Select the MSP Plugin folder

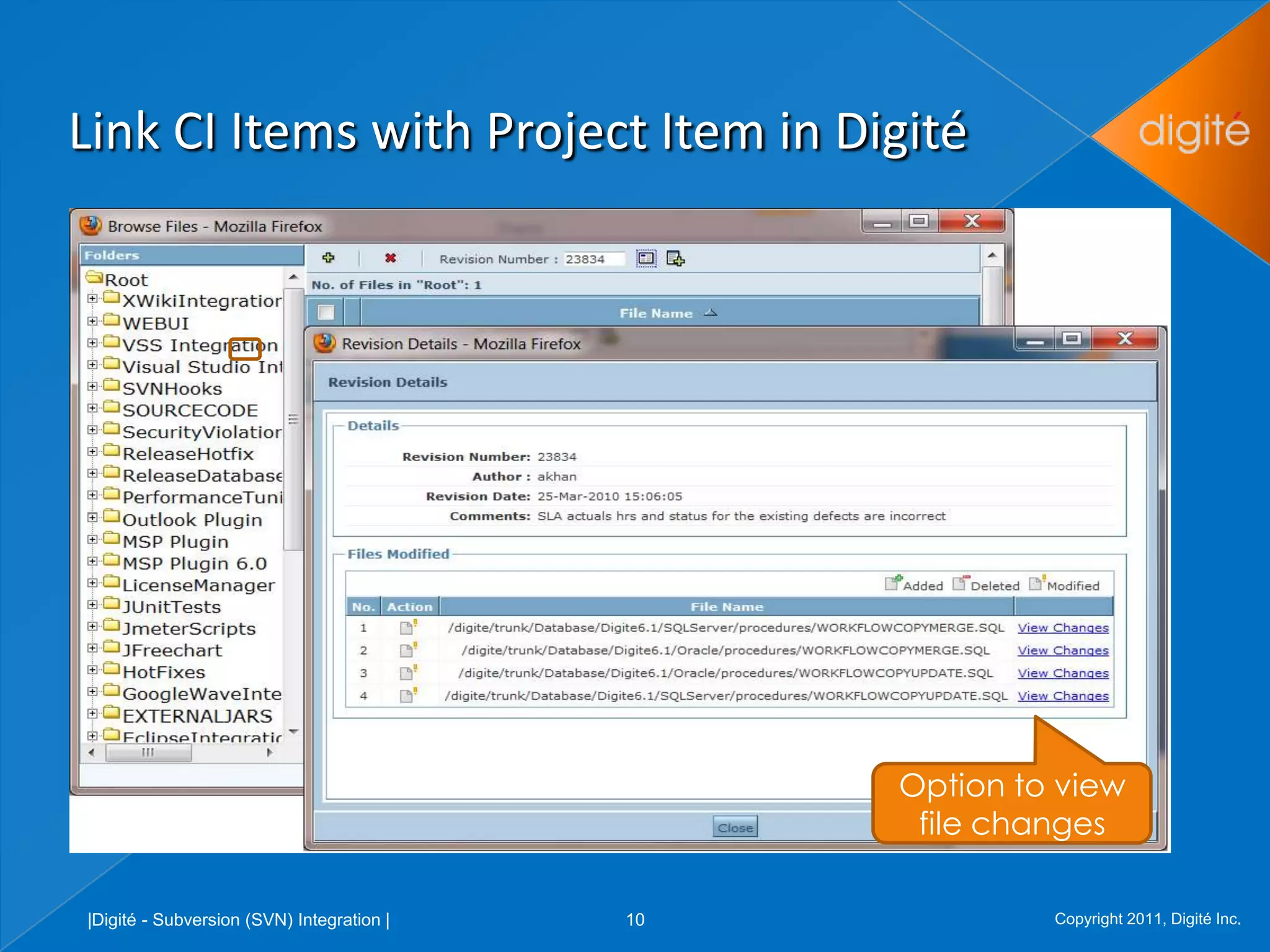coord(175,541)
